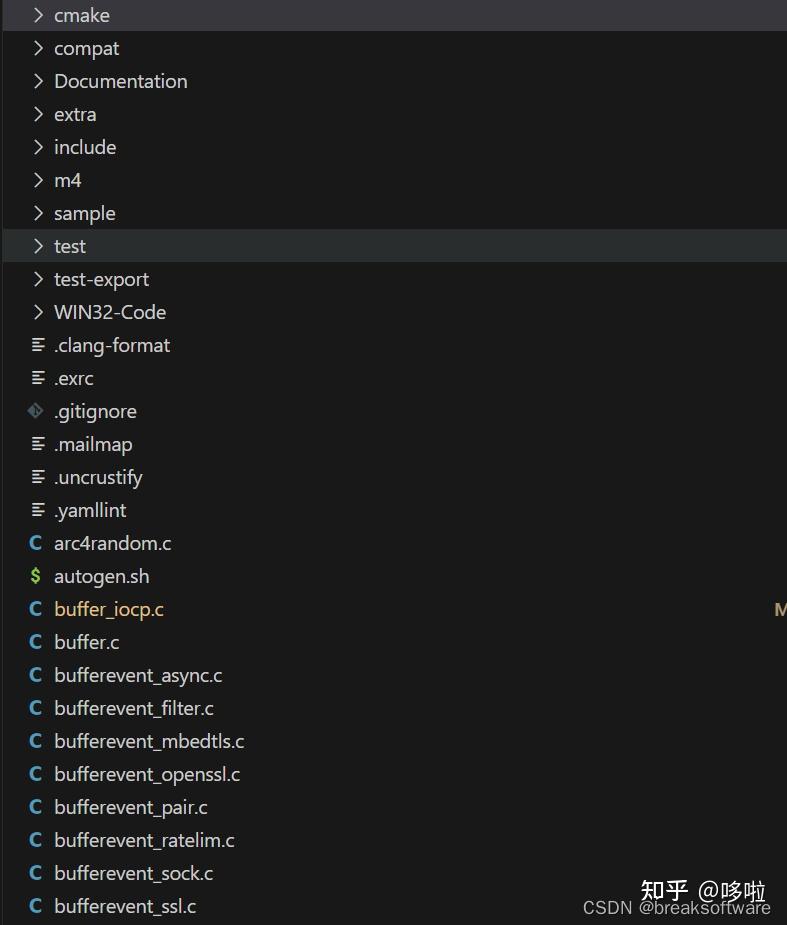The height and width of the screenshot is (925, 787).
Task: Click the C icon beside bufferevent_async.c
Action: pyautogui.click(x=35, y=675)
